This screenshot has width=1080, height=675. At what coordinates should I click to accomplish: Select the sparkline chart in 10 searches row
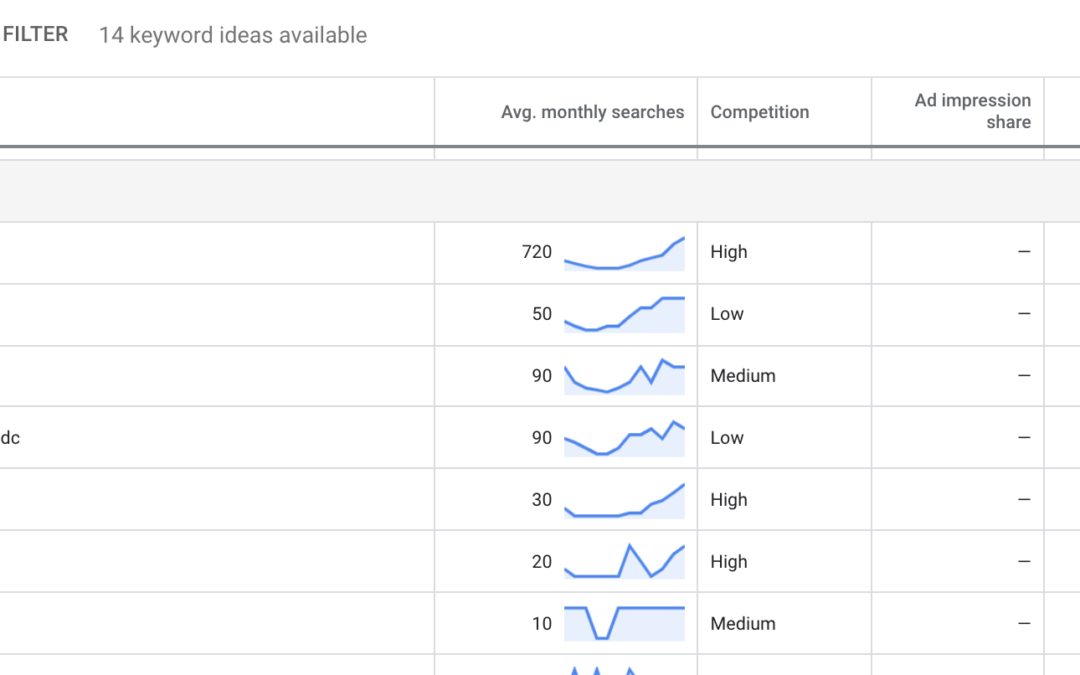point(624,623)
